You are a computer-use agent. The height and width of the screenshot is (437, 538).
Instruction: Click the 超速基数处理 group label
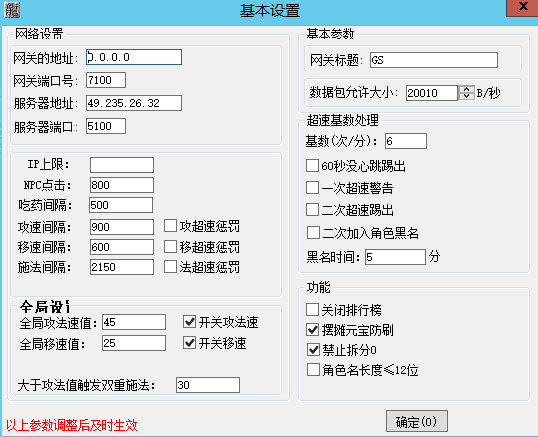pos(342,120)
